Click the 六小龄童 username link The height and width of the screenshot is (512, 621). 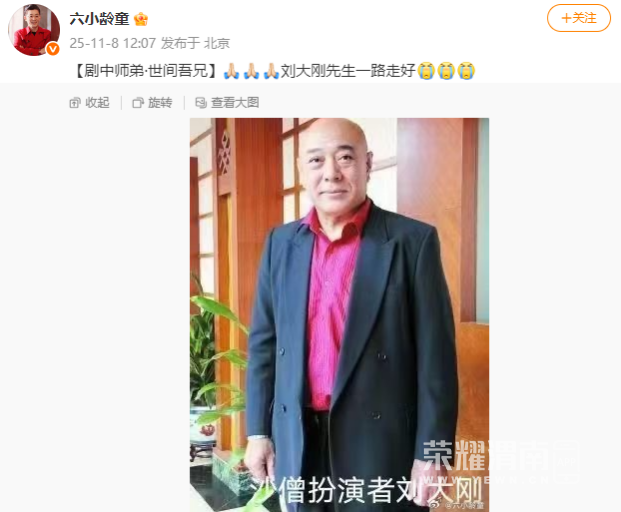tap(99, 19)
